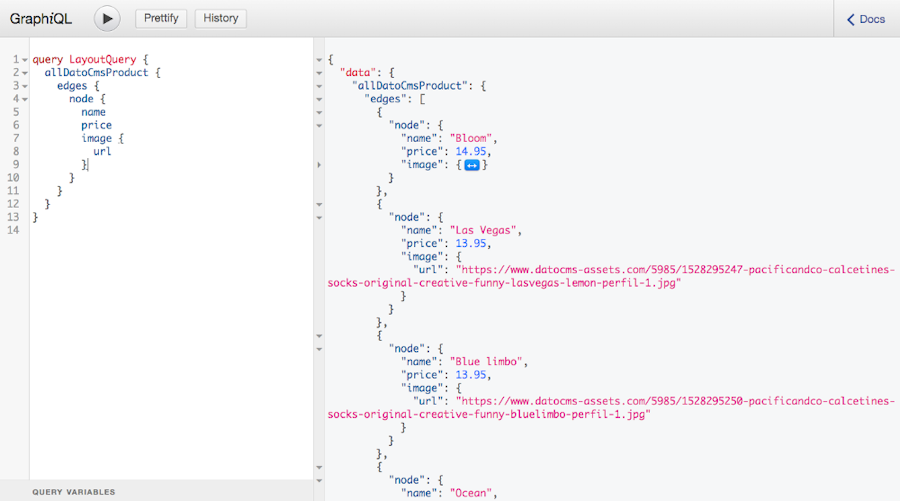Fold the edges block at line 3
The width and height of the screenshot is (900, 501).
pos(24,86)
